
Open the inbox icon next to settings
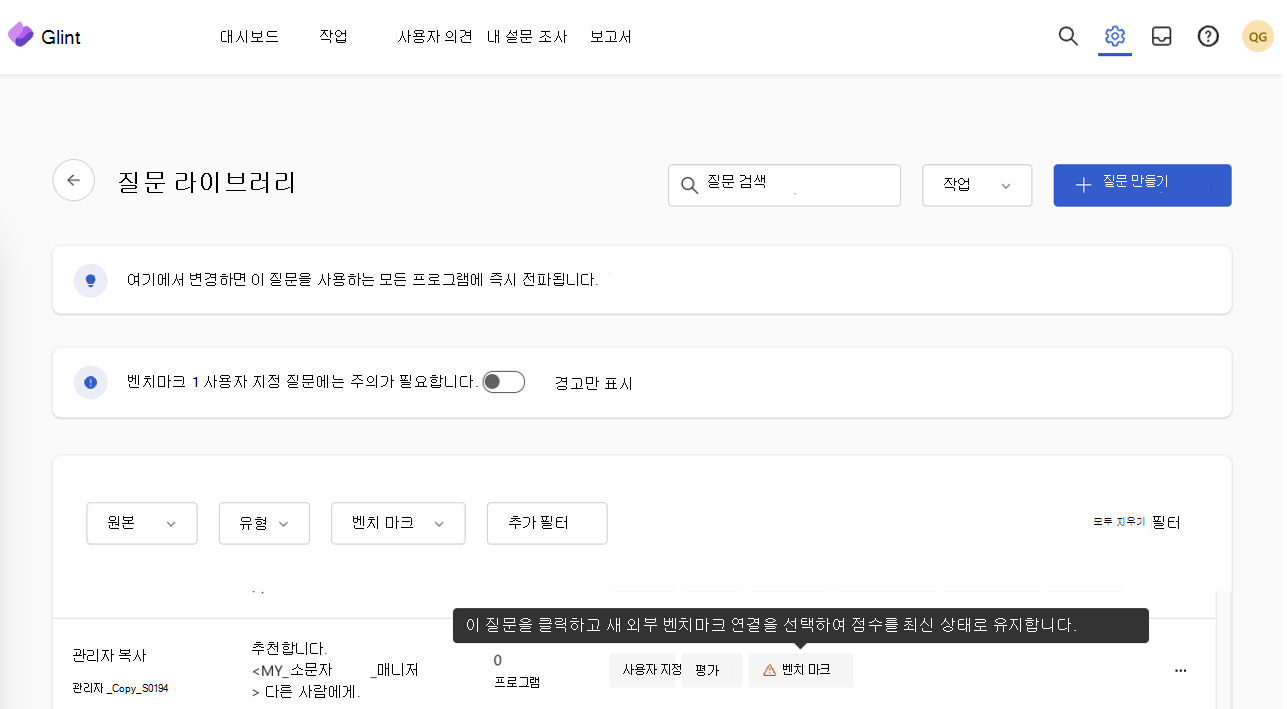pos(1161,36)
